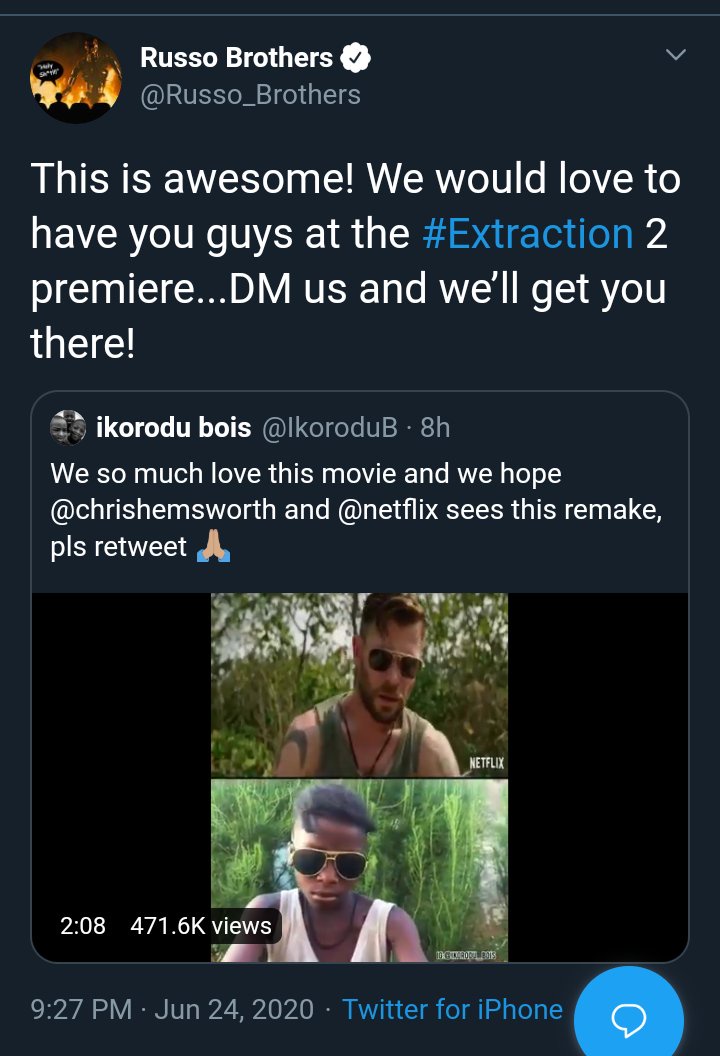Click the verified badge next to Russo Brothers

pyautogui.click(x=356, y=58)
